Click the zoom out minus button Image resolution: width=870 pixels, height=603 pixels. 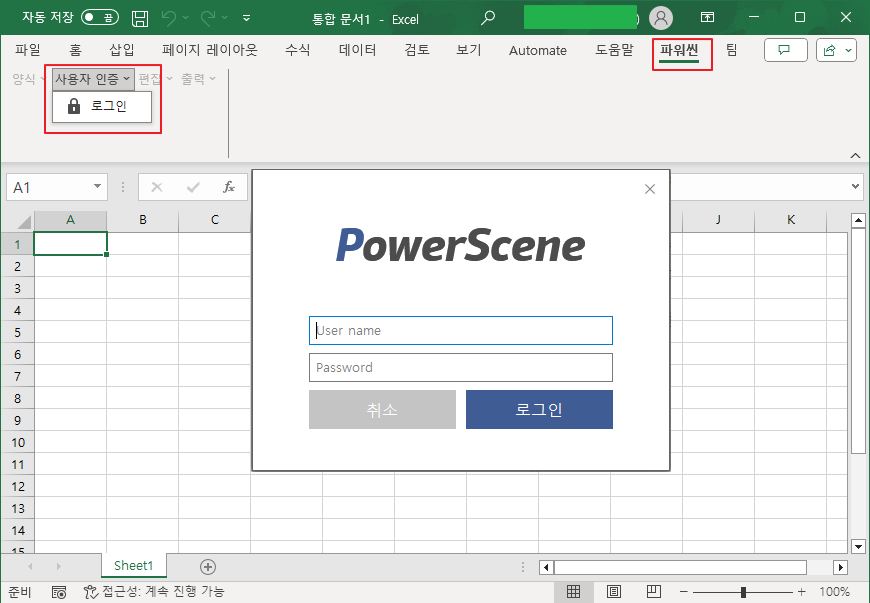tap(684, 592)
